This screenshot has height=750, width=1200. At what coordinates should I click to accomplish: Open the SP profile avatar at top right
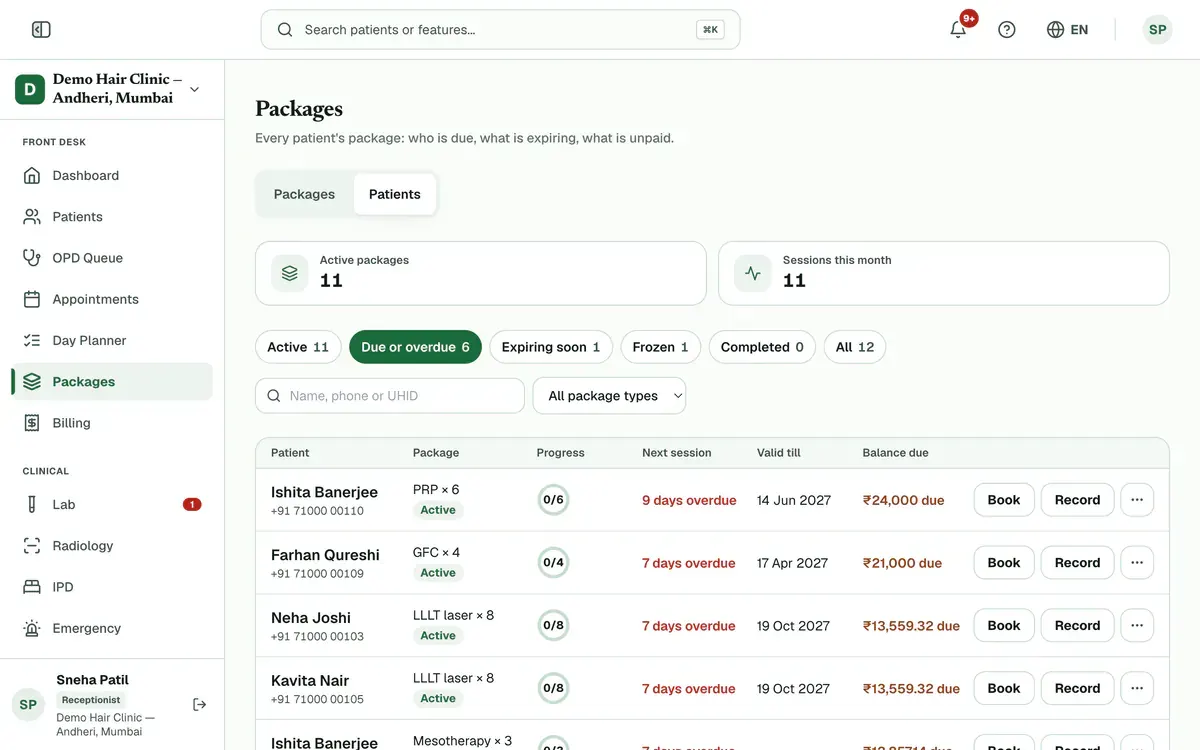pos(1157,30)
